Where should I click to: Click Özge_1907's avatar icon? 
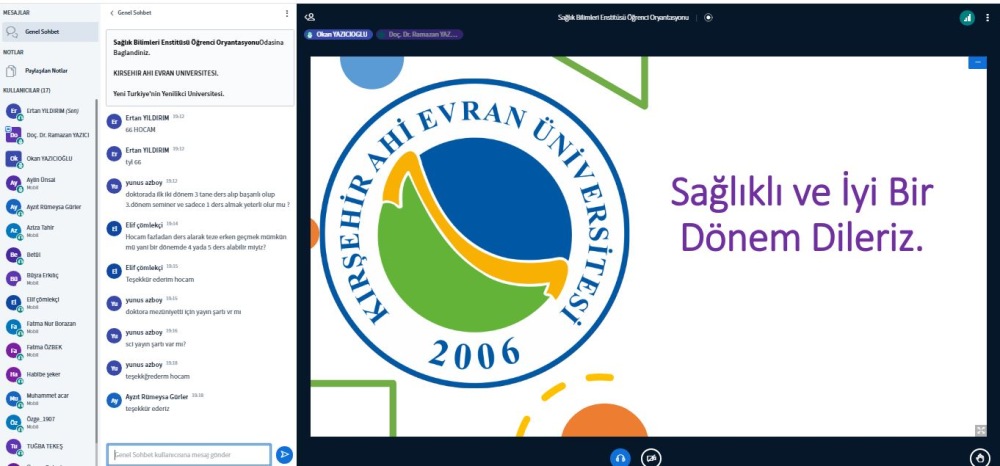(13, 422)
